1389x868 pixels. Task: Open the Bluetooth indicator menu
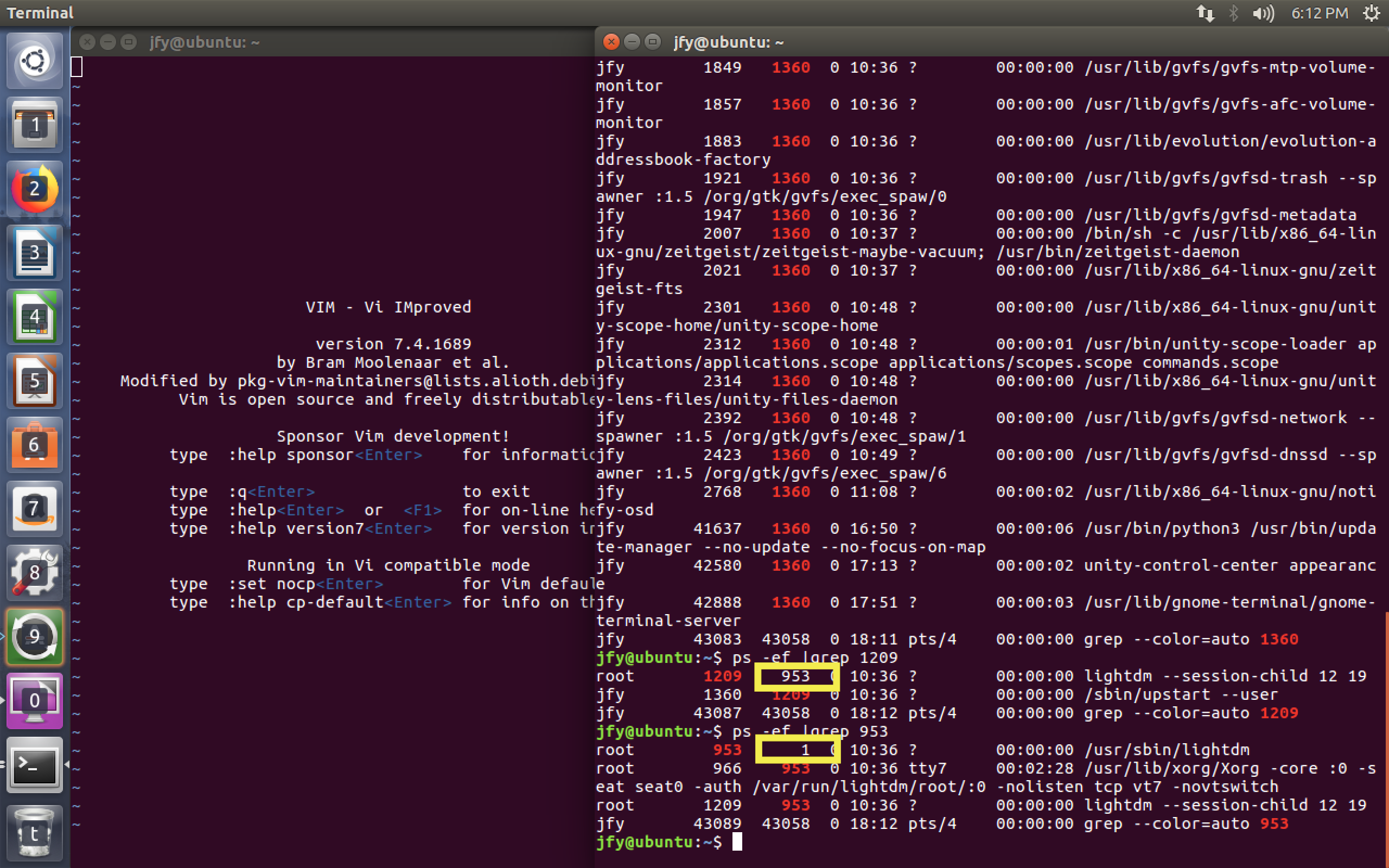1233,12
